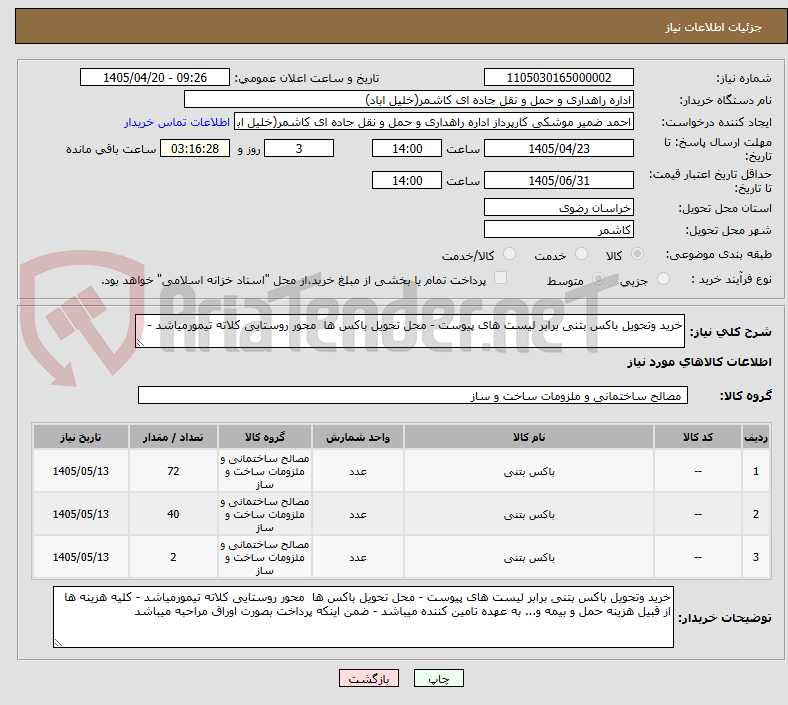Click the buyer description textarea
This screenshot has height=705, width=788.
point(363,617)
